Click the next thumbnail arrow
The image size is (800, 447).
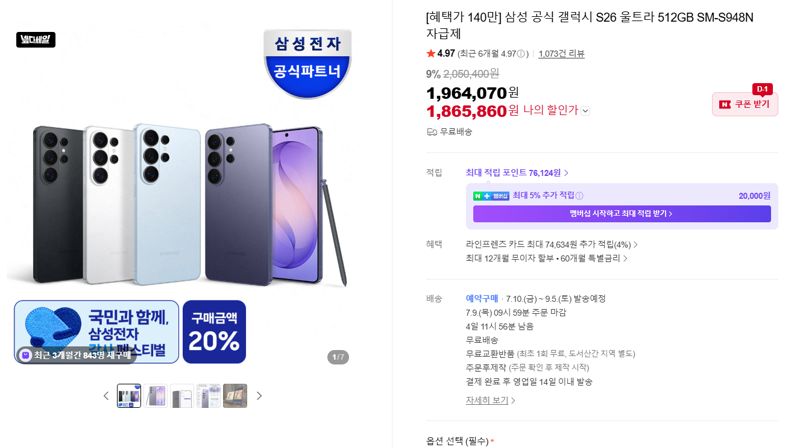[x=259, y=396]
